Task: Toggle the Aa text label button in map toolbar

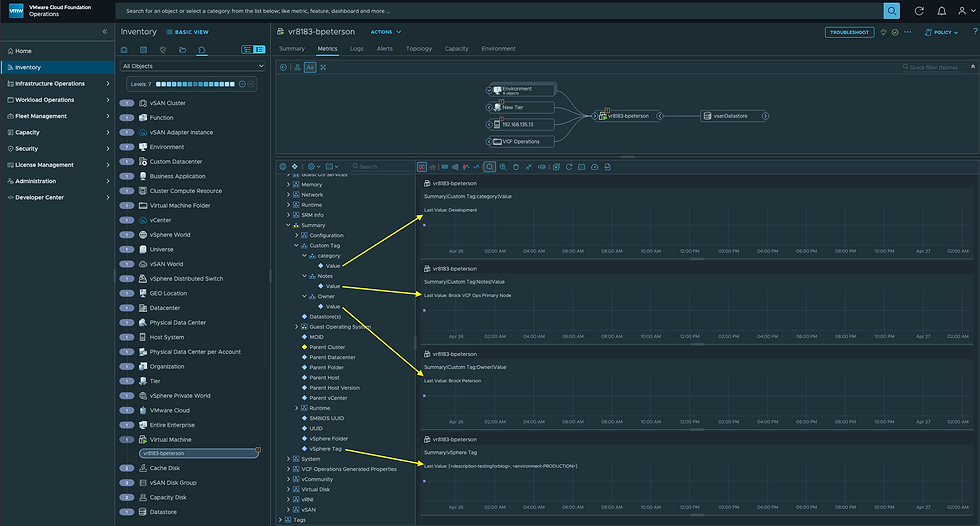Action: point(310,67)
